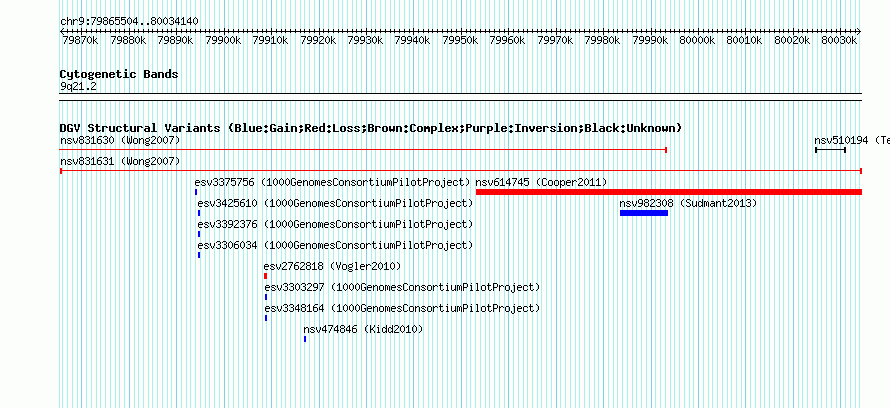Click the 79960k ruler tick label

click(507, 40)
